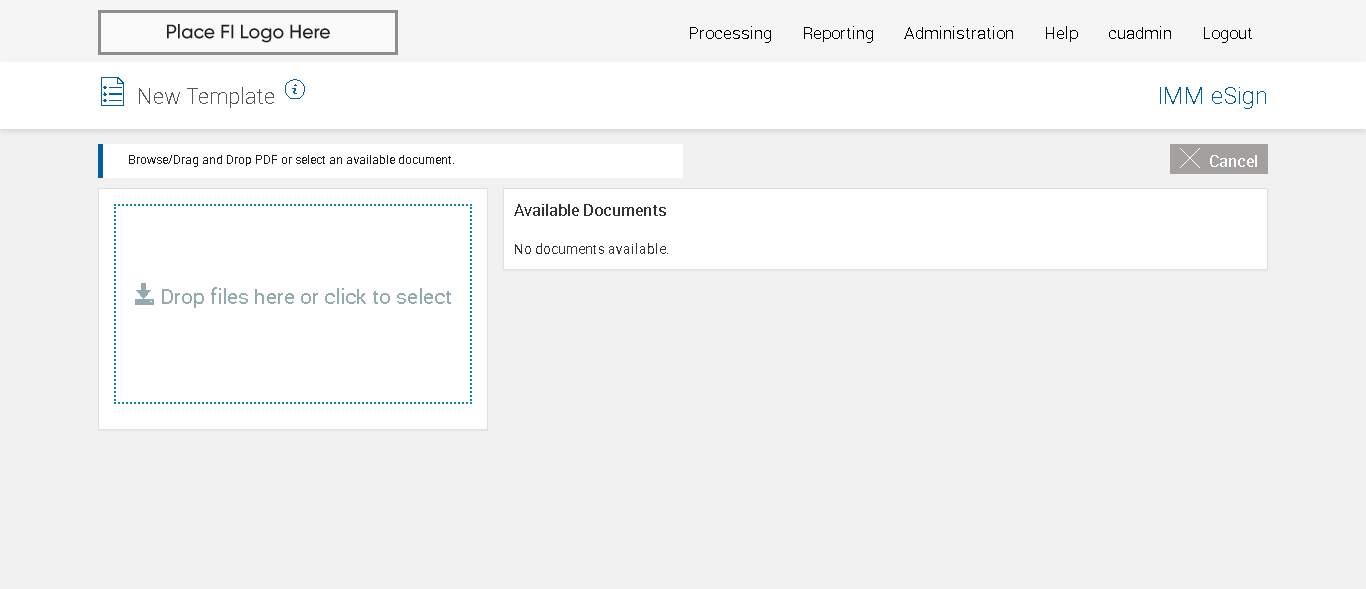Expand the cuadmin user menu
The width and height of the screenshot is (1366, 589).
pyautogui.click(x=1139, y=33)
